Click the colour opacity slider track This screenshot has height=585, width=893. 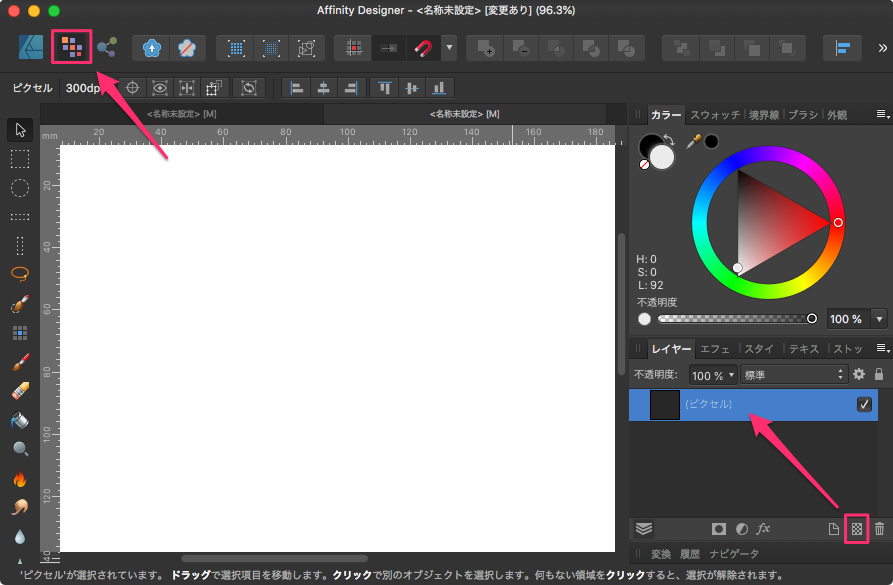[733, 319]
